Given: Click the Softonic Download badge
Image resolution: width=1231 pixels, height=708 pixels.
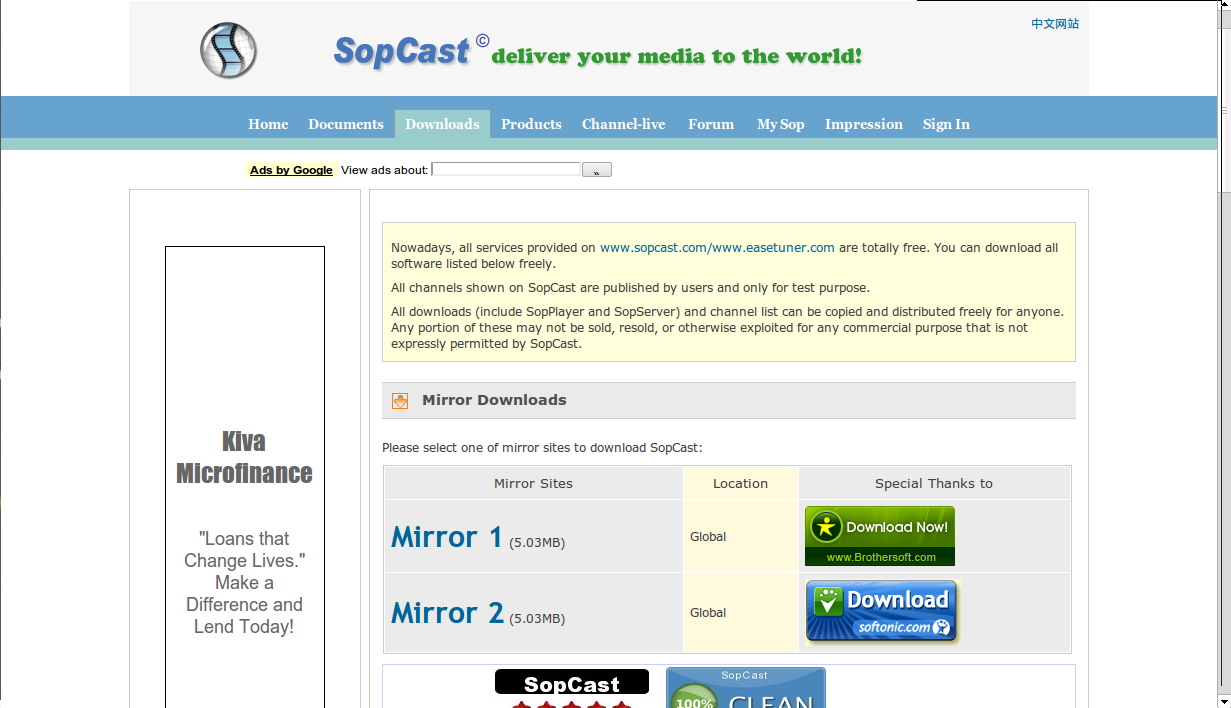Looking at the screenshot, I should [x=882, y=612].
